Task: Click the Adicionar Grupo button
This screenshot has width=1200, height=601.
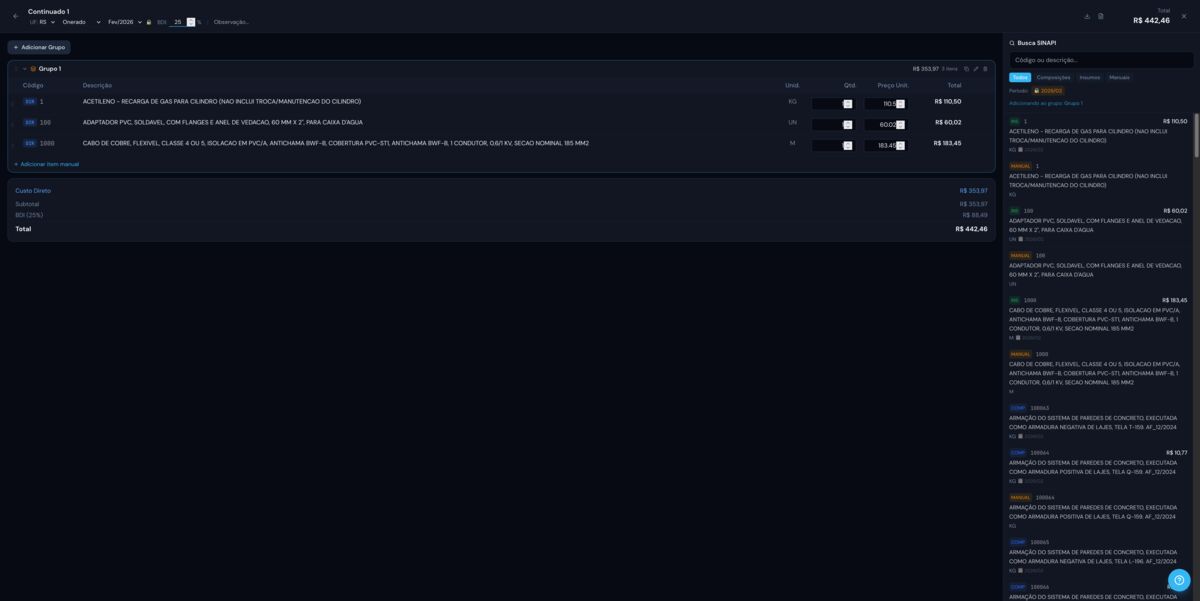Action: click(39, 47)
